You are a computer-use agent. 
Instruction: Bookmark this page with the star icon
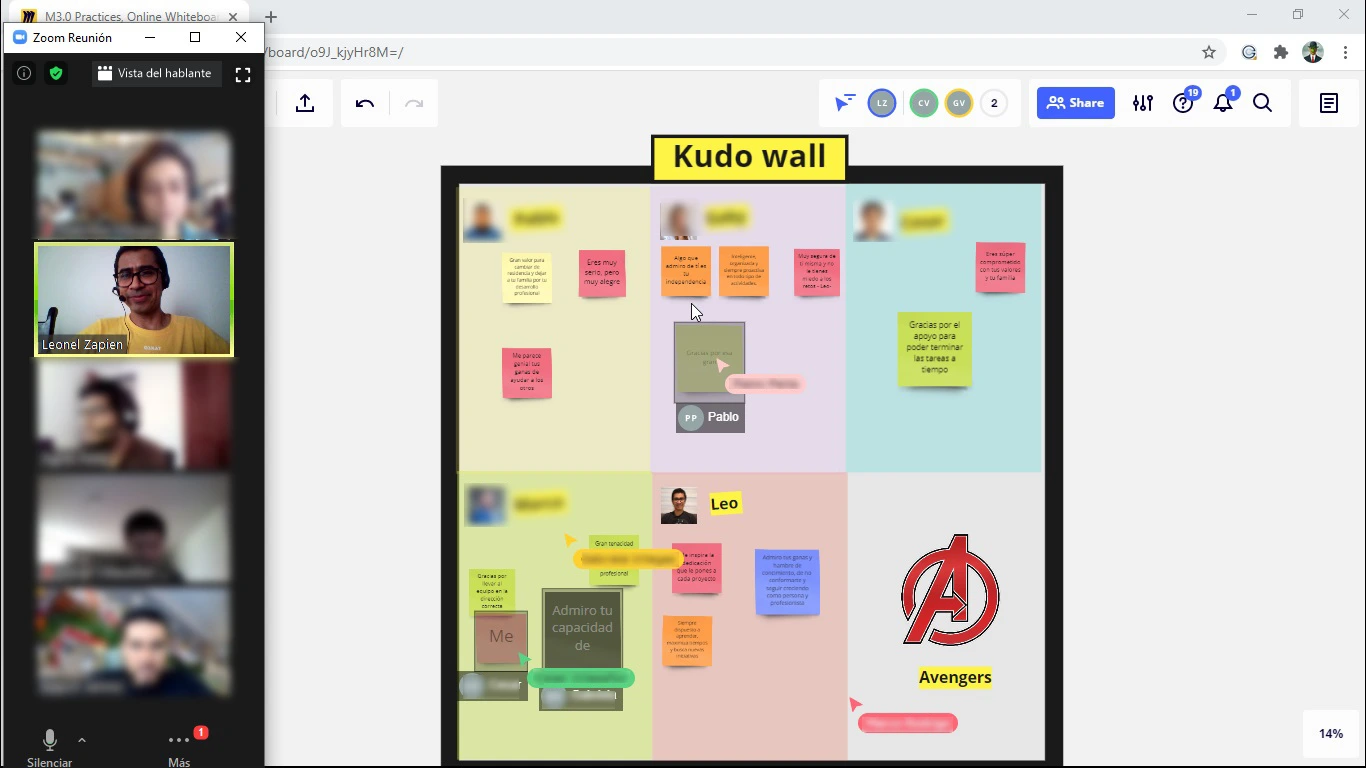1209,52
